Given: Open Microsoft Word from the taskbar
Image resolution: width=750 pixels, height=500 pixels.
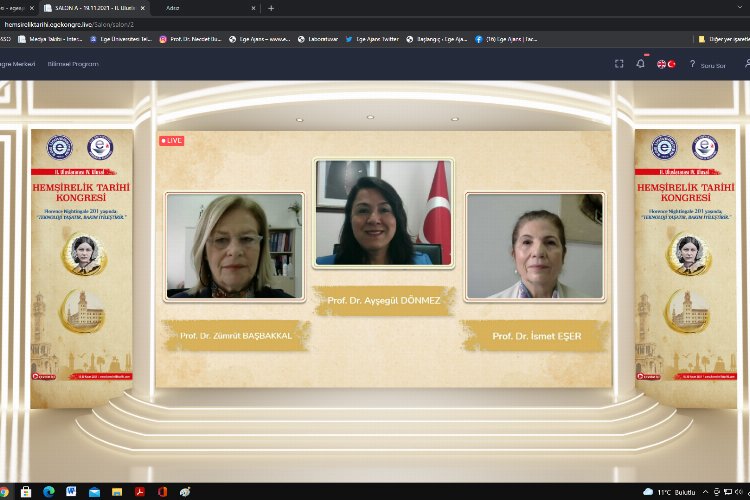Looking at the screenshot, I should (71, 492).
